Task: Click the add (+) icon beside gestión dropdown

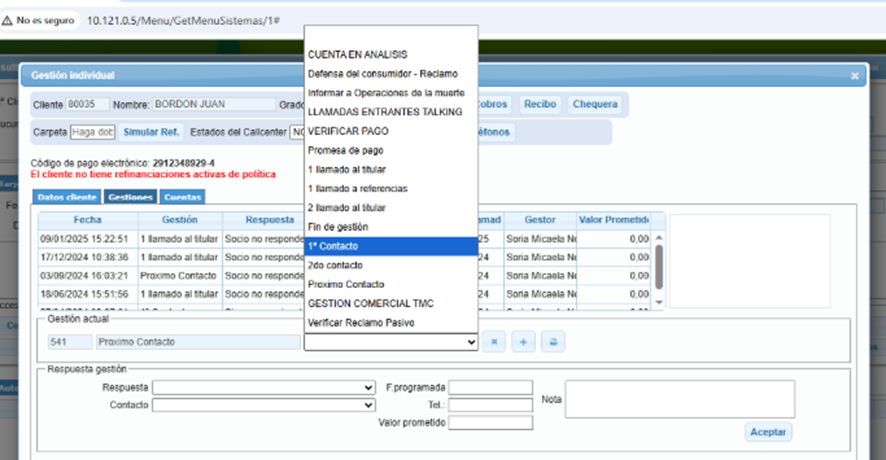Action: tap(523, 342)
